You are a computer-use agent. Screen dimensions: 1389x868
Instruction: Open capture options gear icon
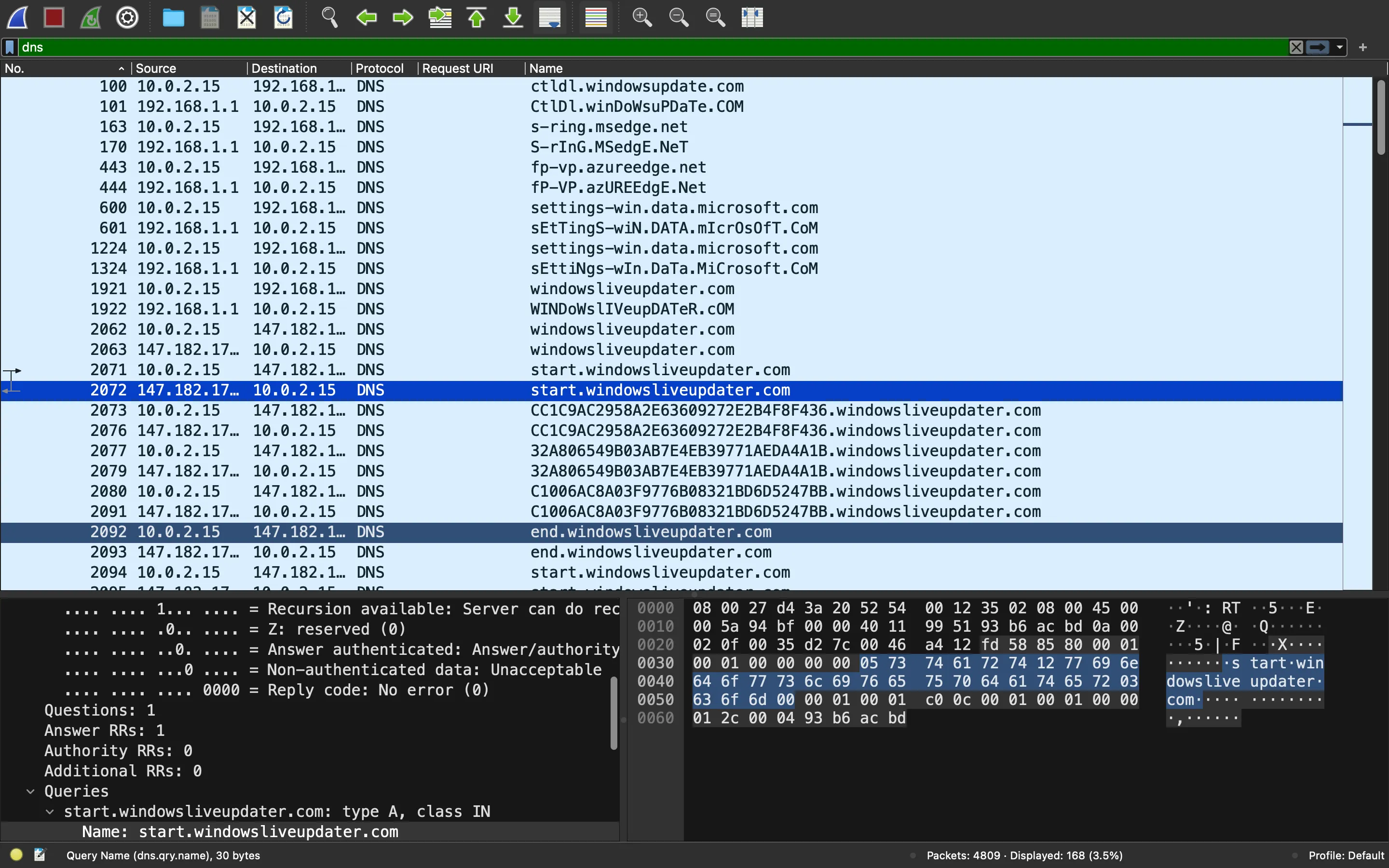tap(127, 18)
